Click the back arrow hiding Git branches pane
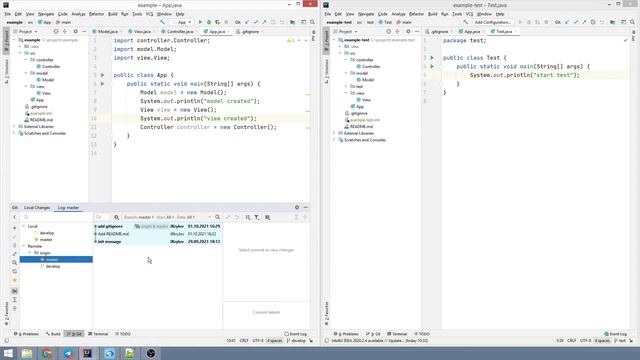Screen dimensions: 640x360 coord(15,218)
